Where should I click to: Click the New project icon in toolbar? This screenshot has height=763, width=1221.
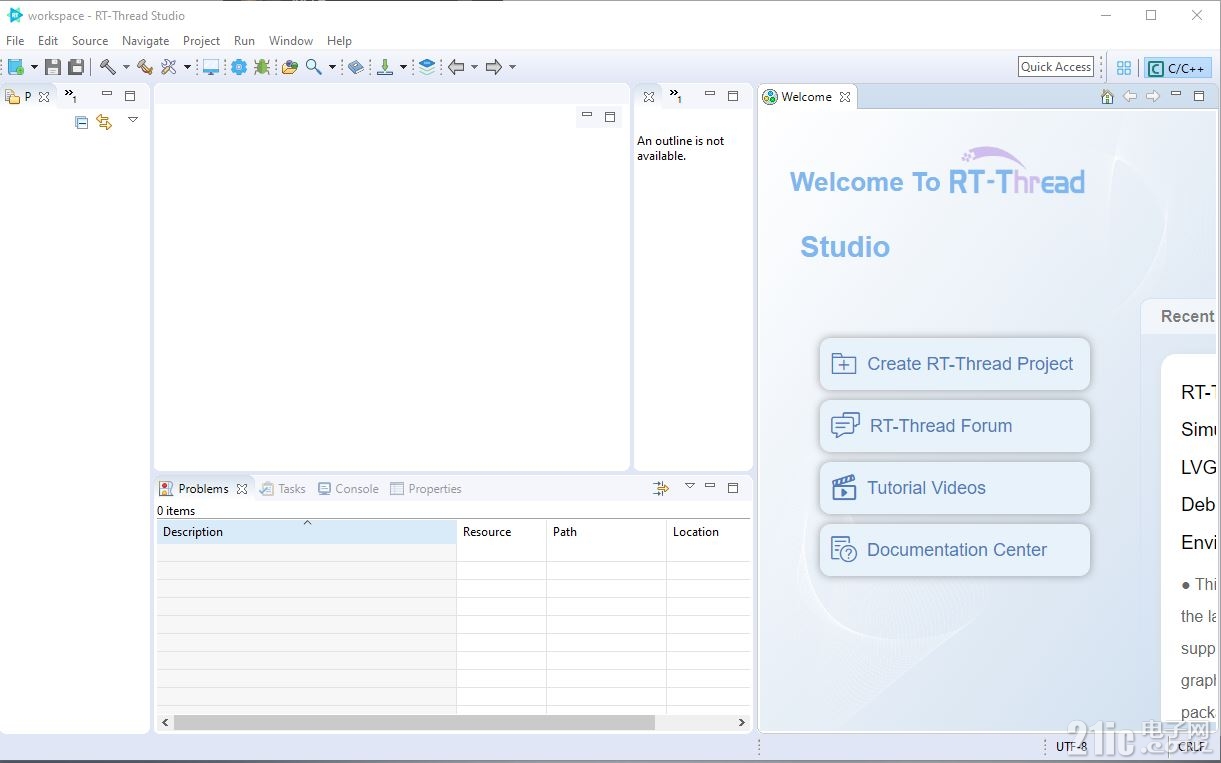point(16,67)
